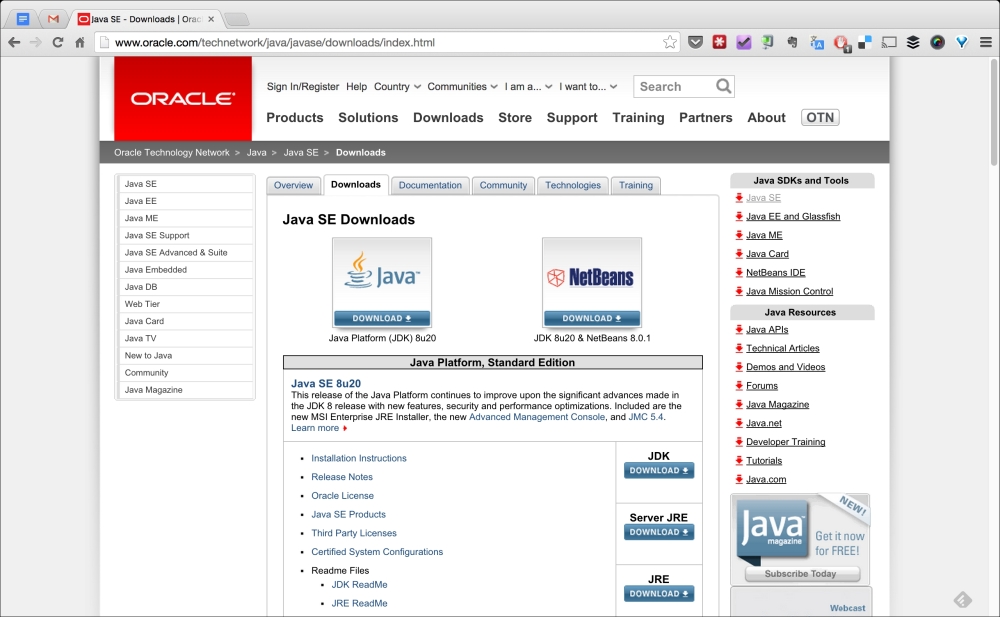Open the Delicious bookmarks extension icon
1000x617 pixels.
(865, 43)
